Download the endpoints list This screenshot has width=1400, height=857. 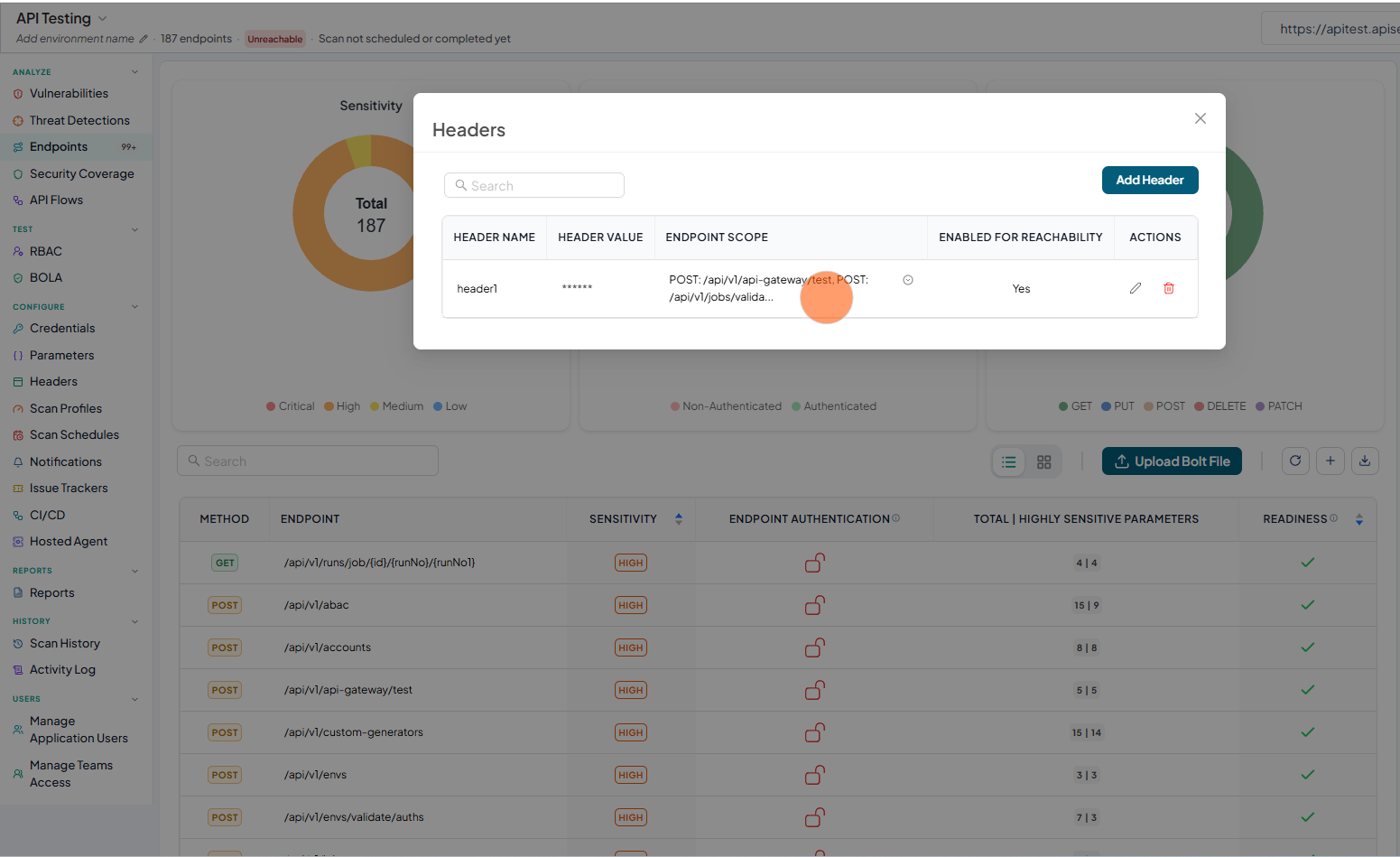(x=1365, y=461)
